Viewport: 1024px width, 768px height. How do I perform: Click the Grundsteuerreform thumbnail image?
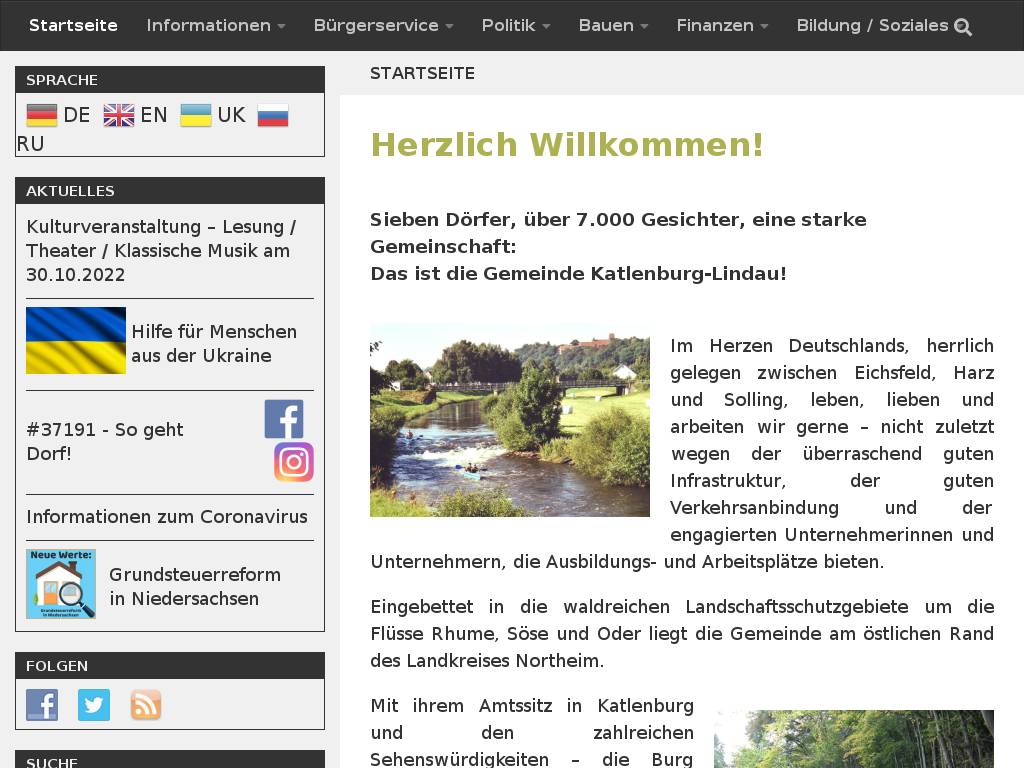(x=61, y=584)
